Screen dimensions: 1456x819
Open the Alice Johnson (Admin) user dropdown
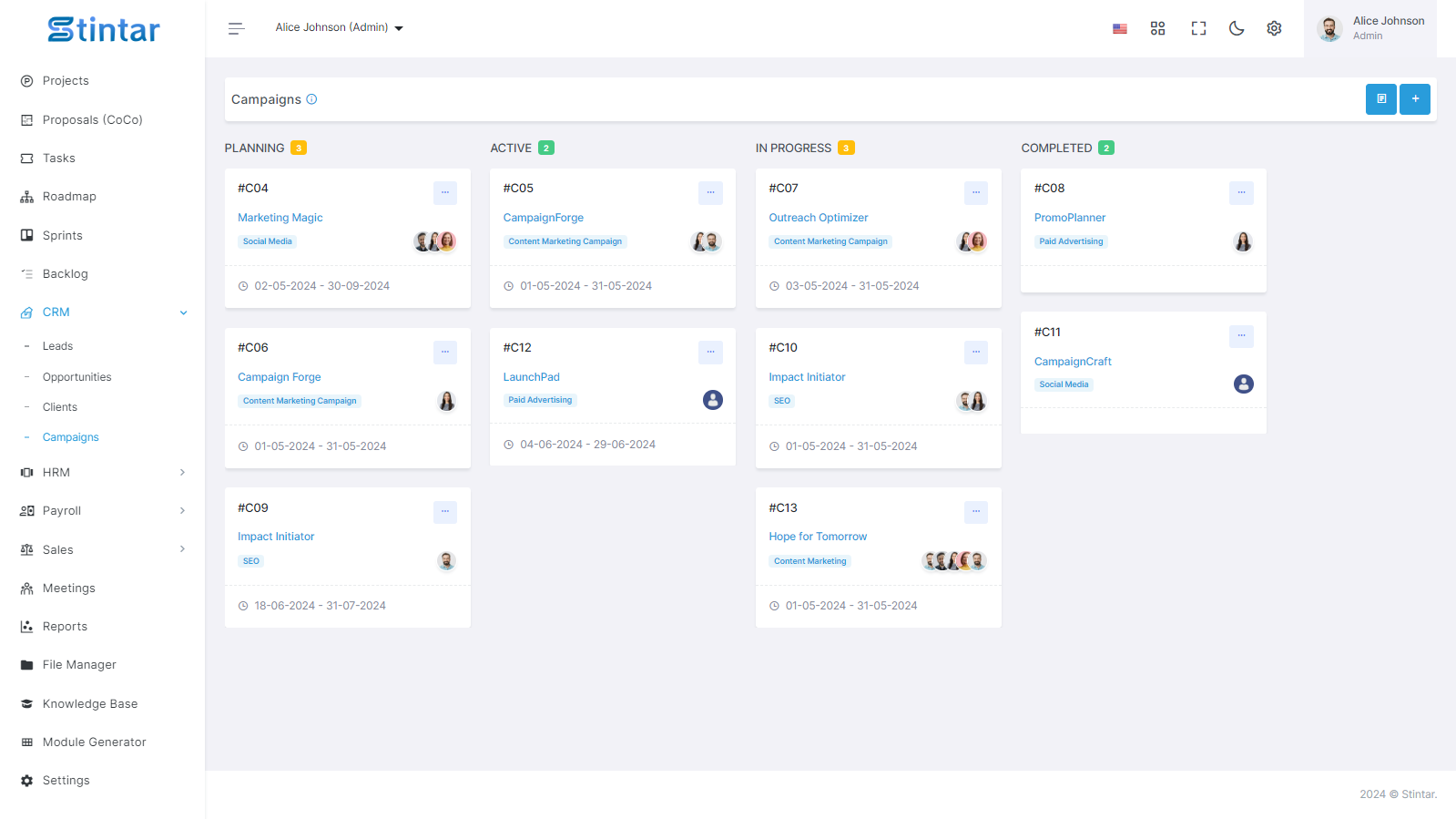point(339,28)
